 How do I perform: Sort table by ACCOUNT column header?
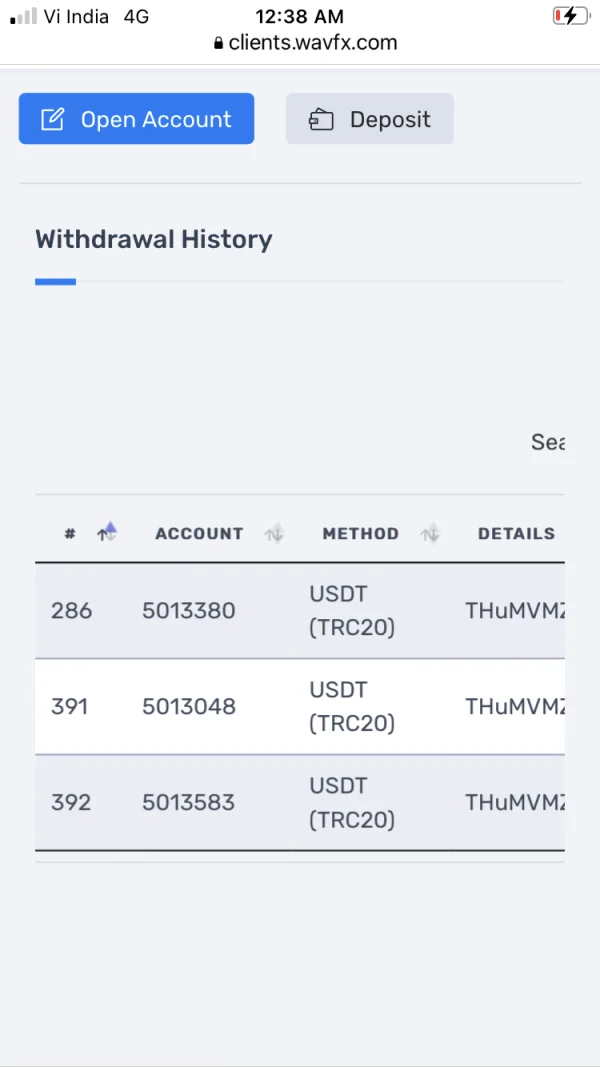click(199, 534)
